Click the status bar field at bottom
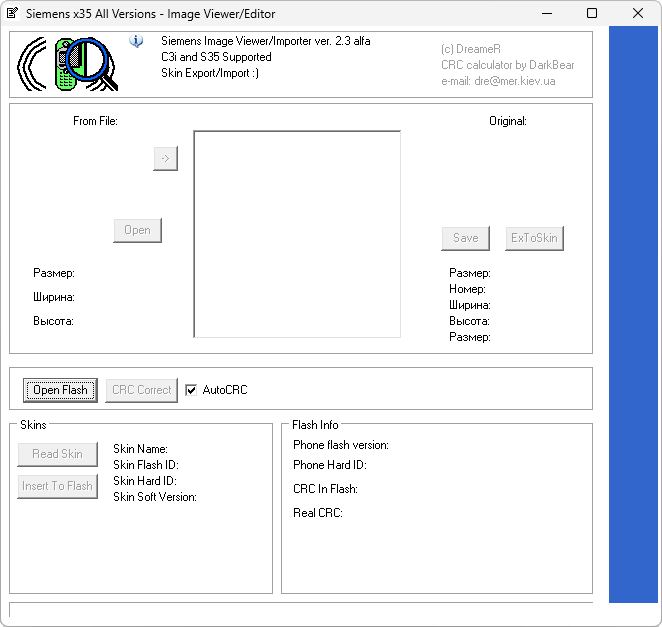 point(301,610)
